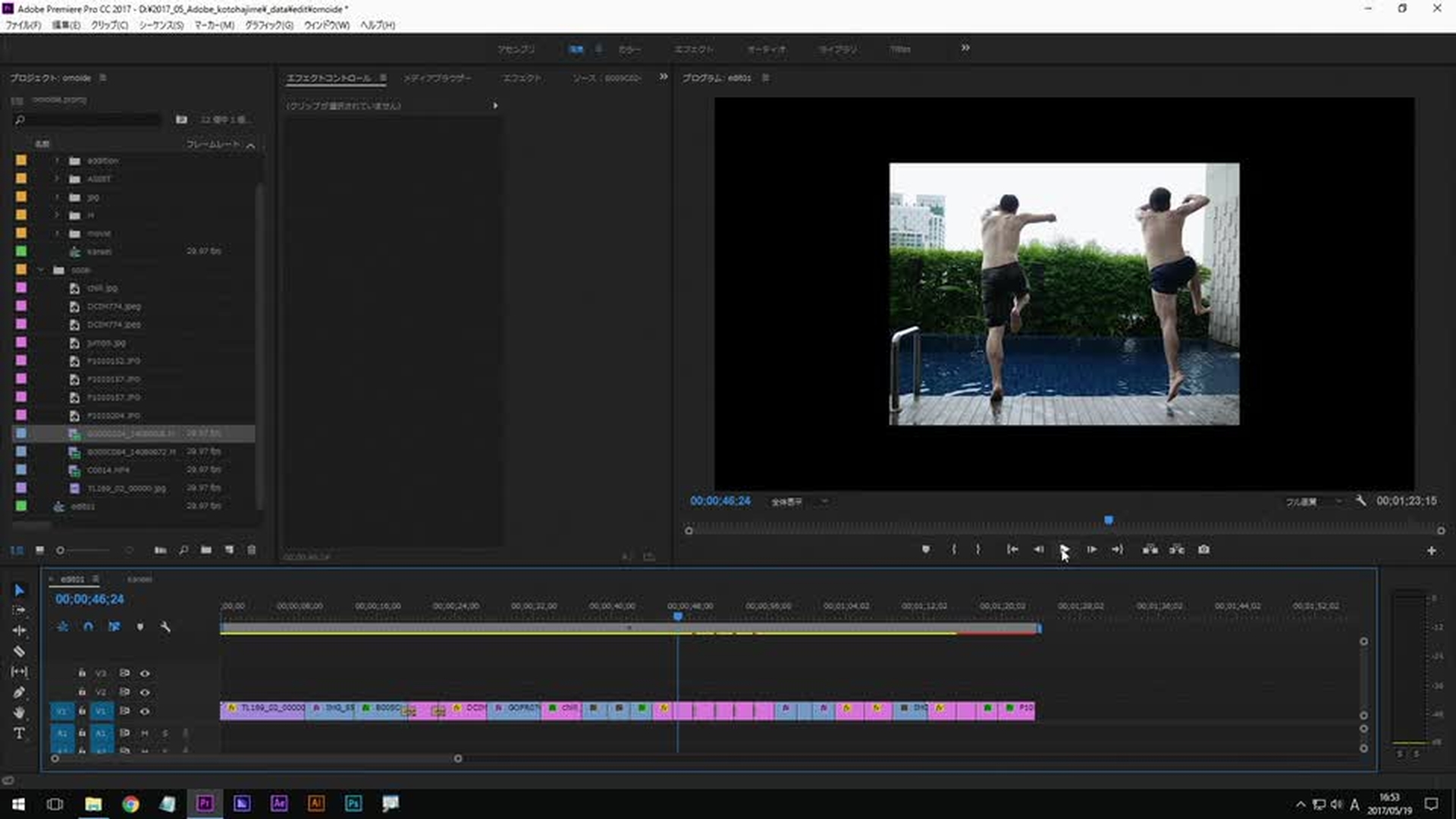This screenshot has height=819, width=1456.
Task: Click Go to In point button
Action: [1012, 550]
